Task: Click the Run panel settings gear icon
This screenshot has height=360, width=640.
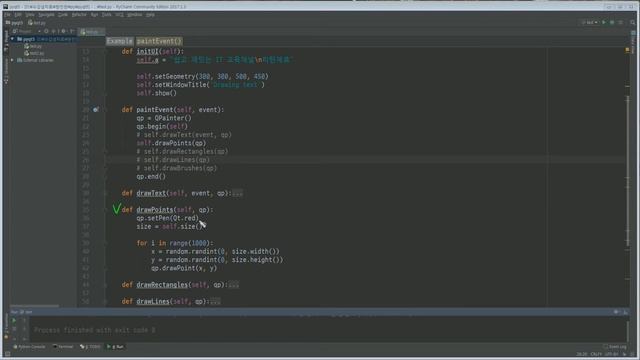Action: tap(616, 312)
